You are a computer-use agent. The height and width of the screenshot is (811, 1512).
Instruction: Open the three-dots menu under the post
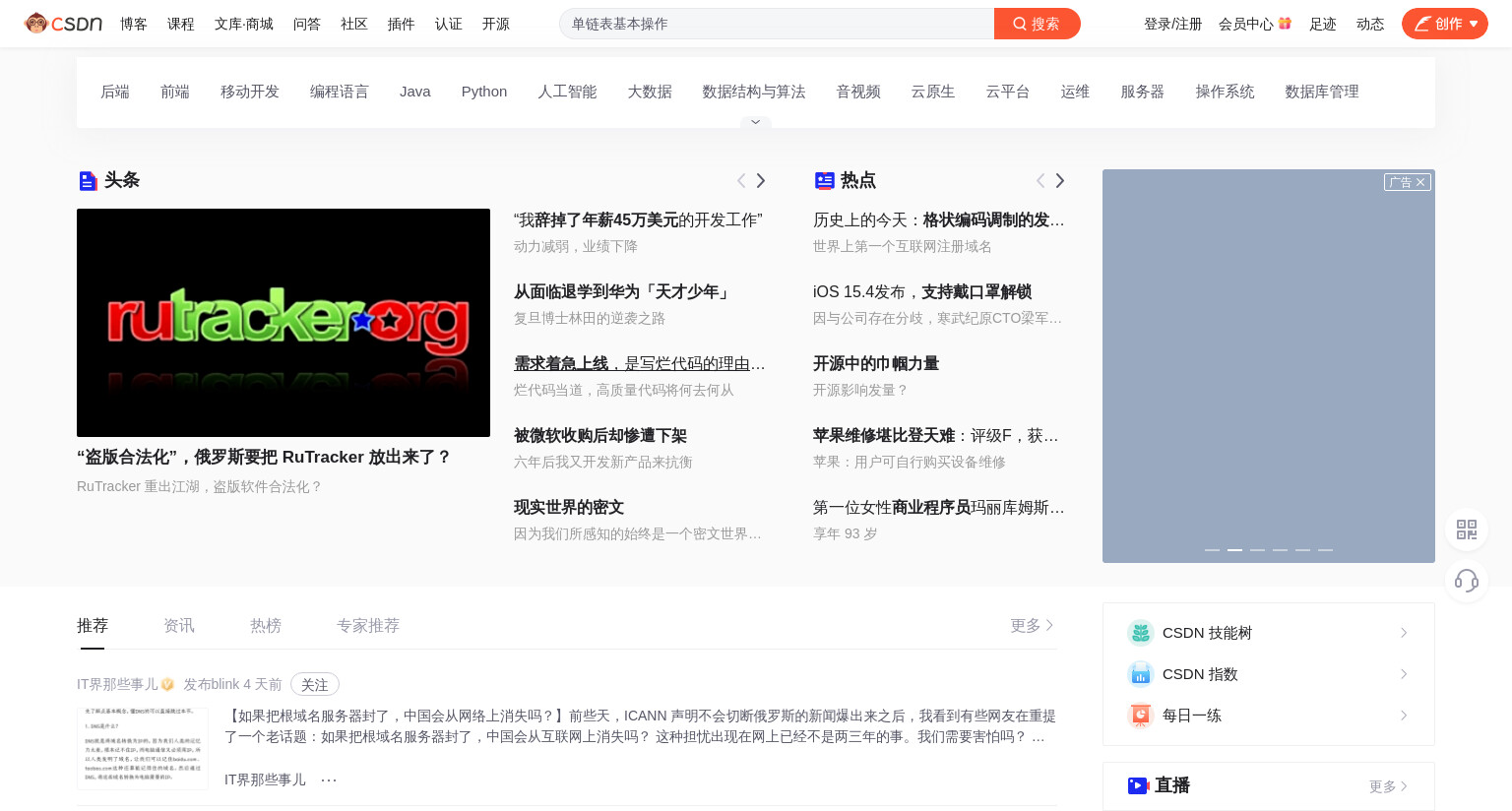pos(329,780)
